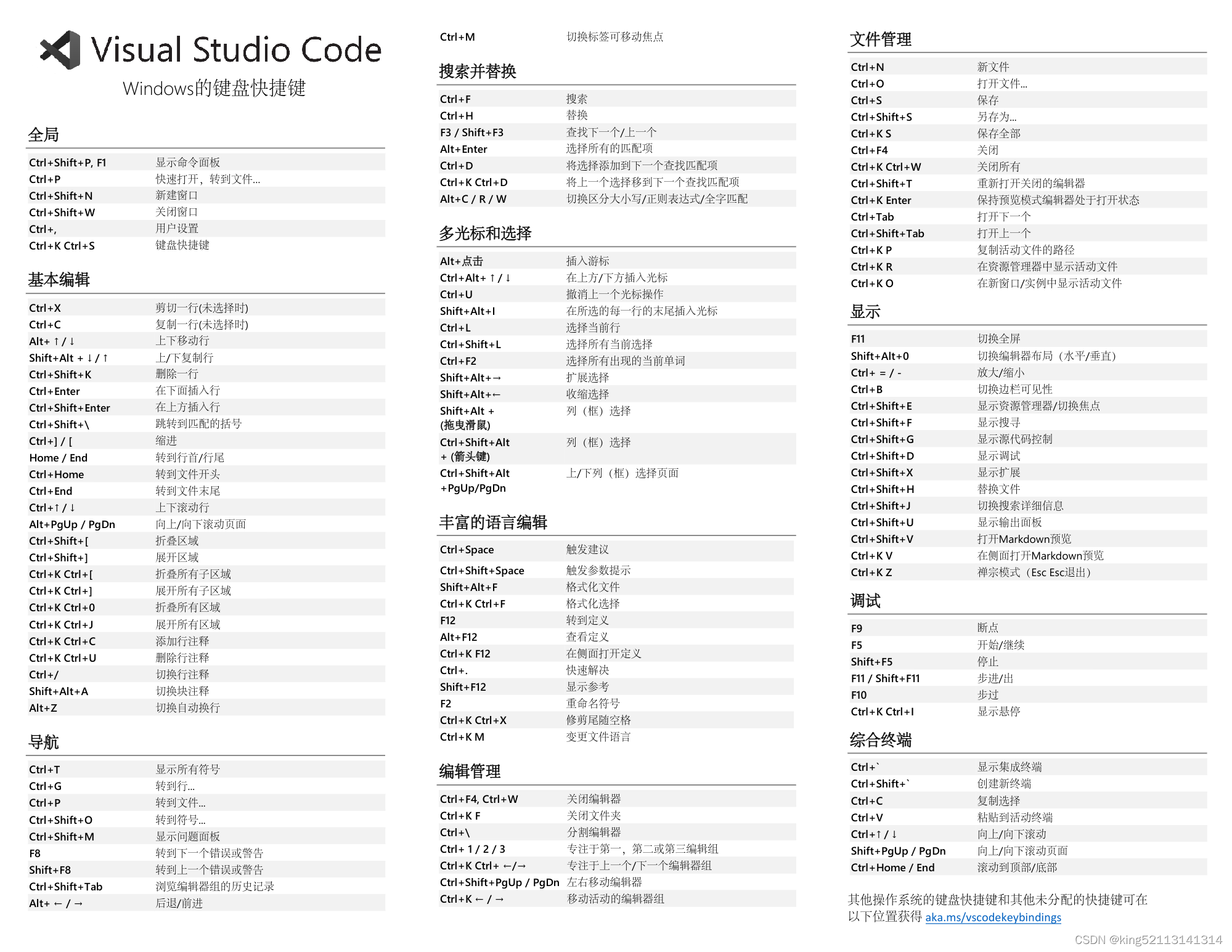Click the 显示 section heading
This screenshot has height=952, width=1232.
pyautogui.click(x=865, y=312)
